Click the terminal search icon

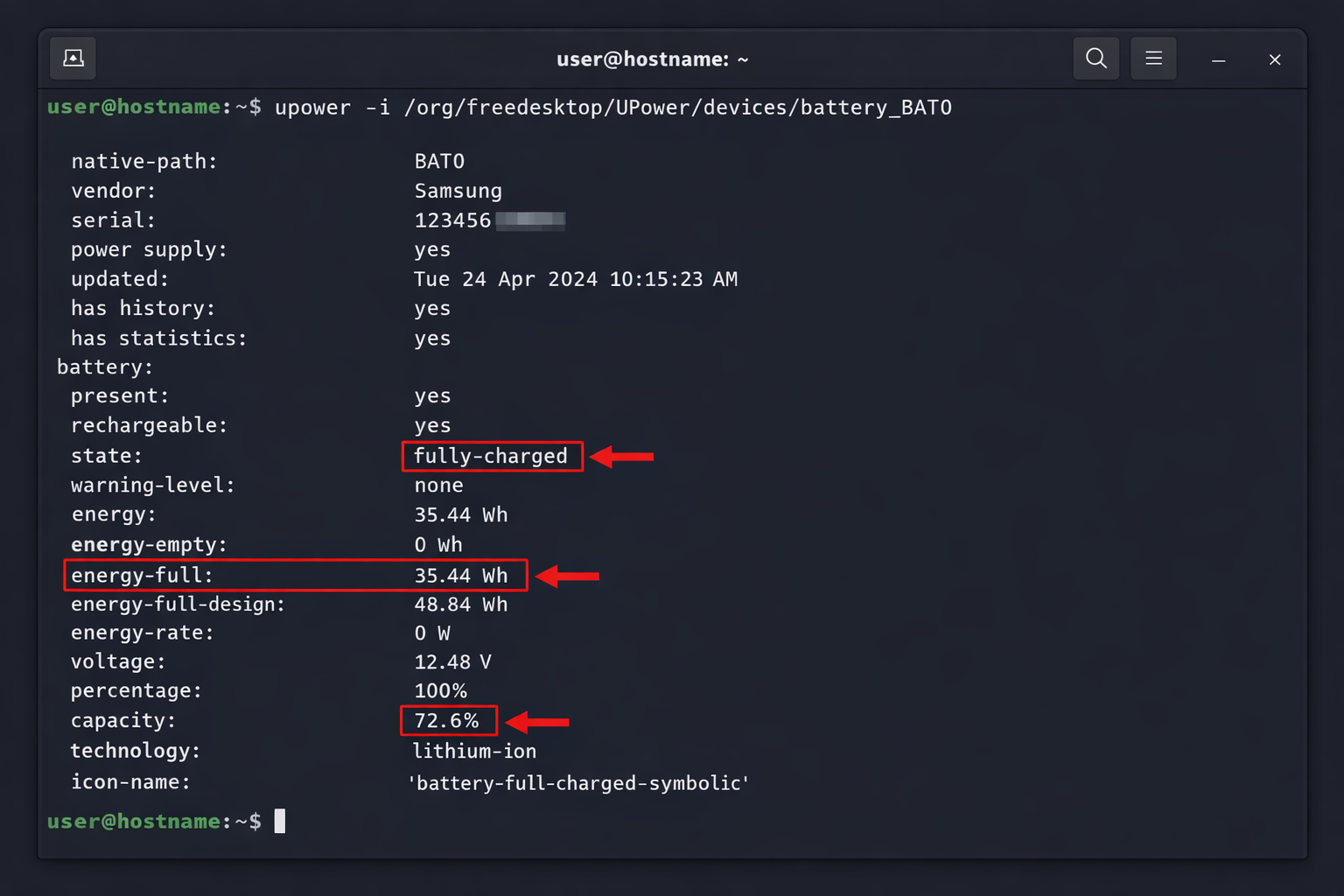tap(1095, 58)
